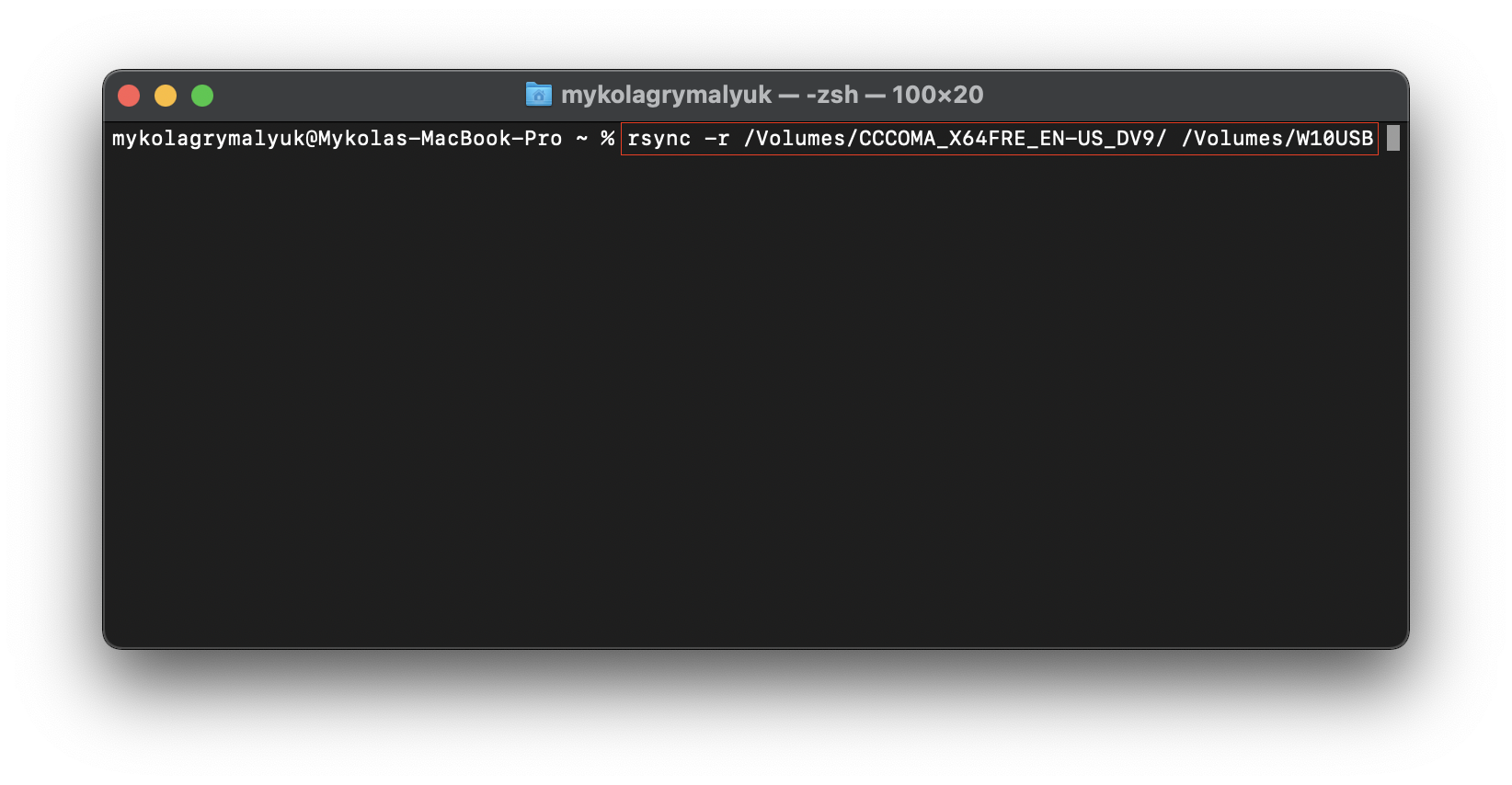Viewport: 1512px width, 785px height.
Task: Zoom the window with the green button
Action: [x=202, y=96]
